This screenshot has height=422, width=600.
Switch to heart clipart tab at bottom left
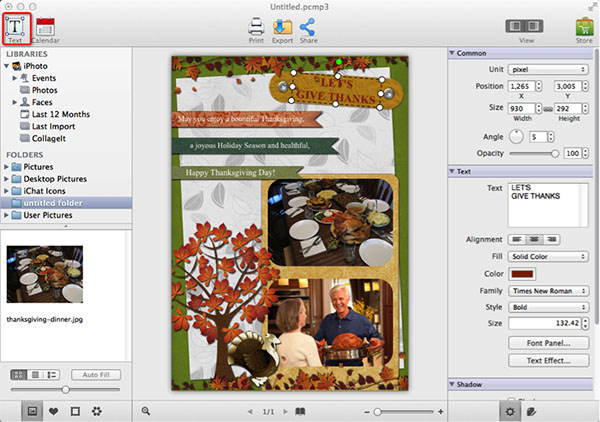click(52, 411)
